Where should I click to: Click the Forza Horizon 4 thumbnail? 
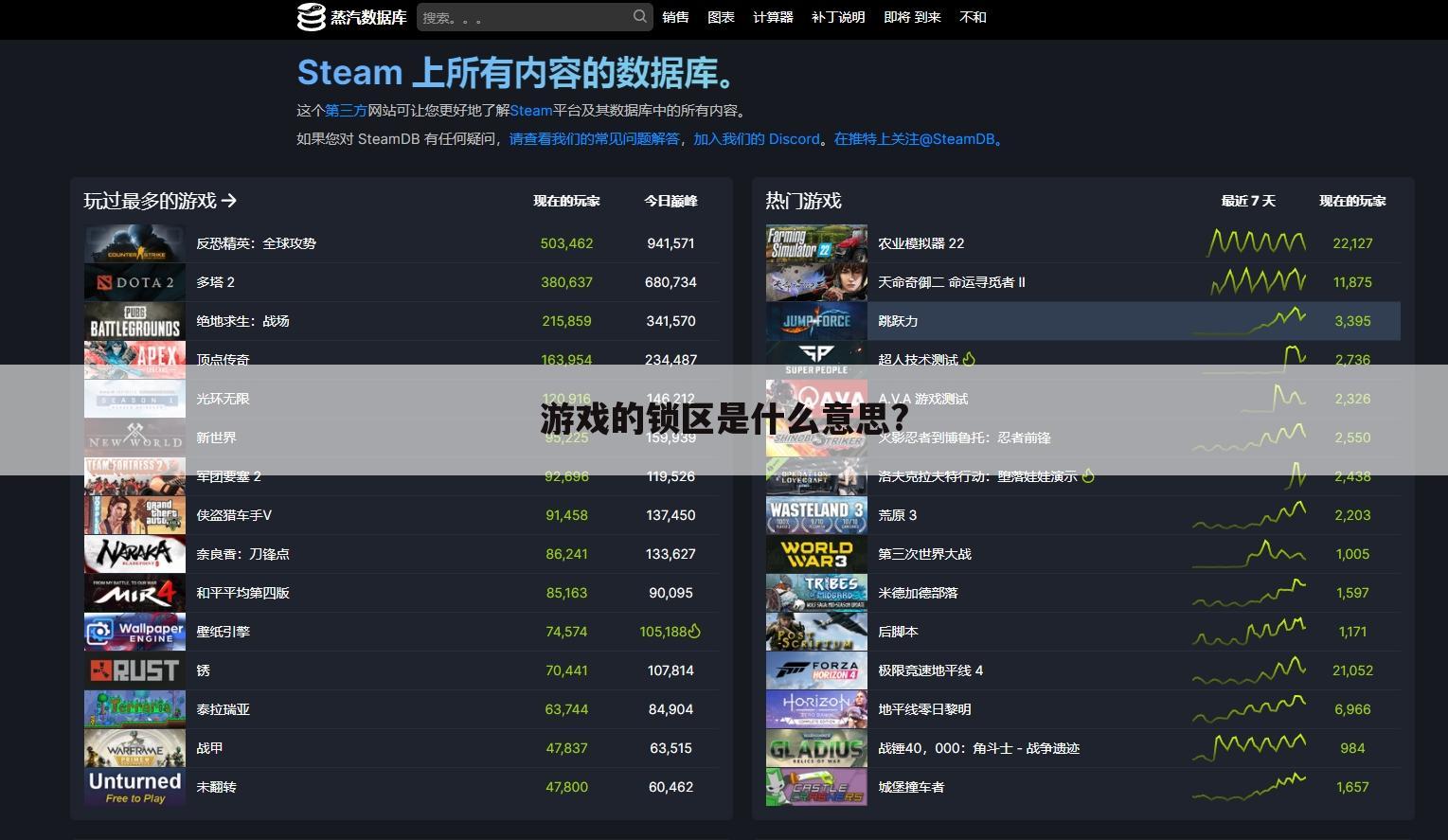tap(816, 670)
